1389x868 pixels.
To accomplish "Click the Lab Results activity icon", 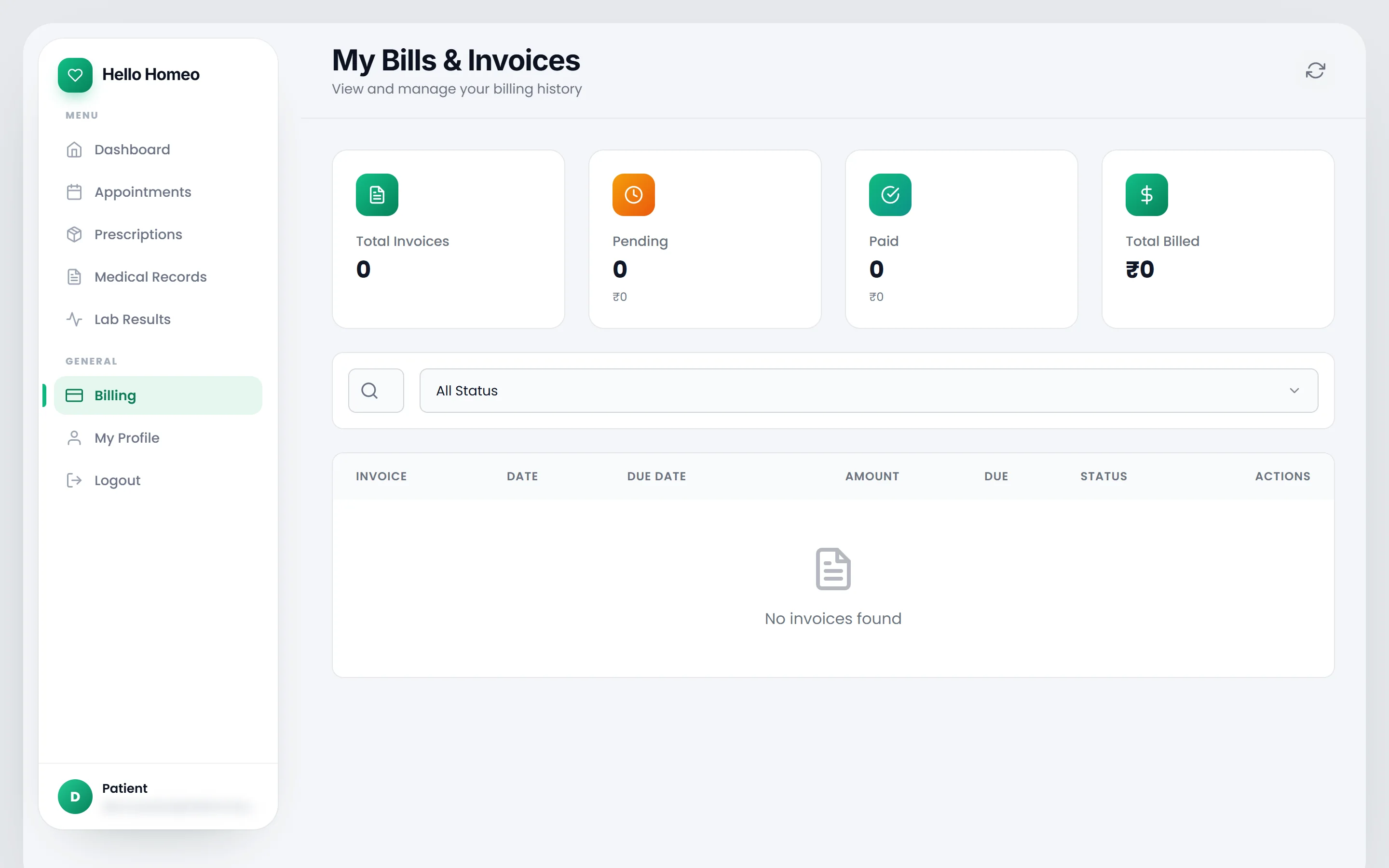I will point(74,320).
